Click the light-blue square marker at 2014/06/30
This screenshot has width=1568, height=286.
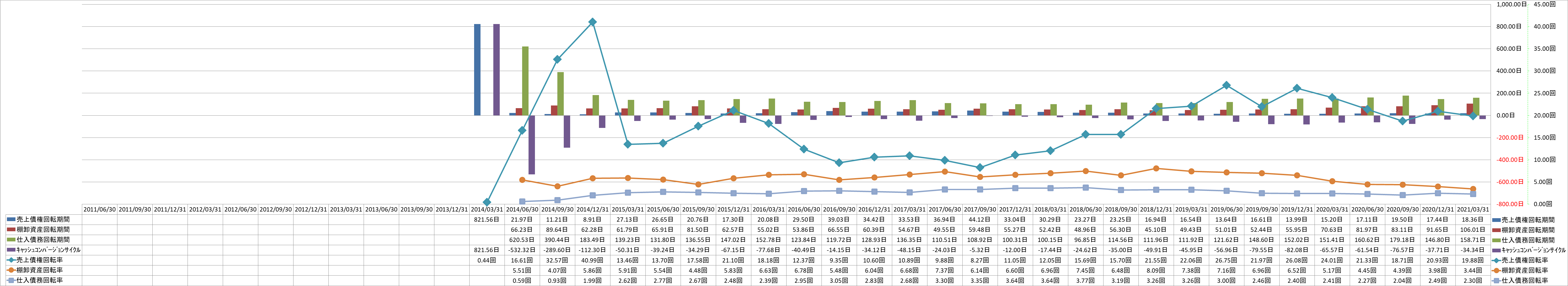(x=522, y=201)
